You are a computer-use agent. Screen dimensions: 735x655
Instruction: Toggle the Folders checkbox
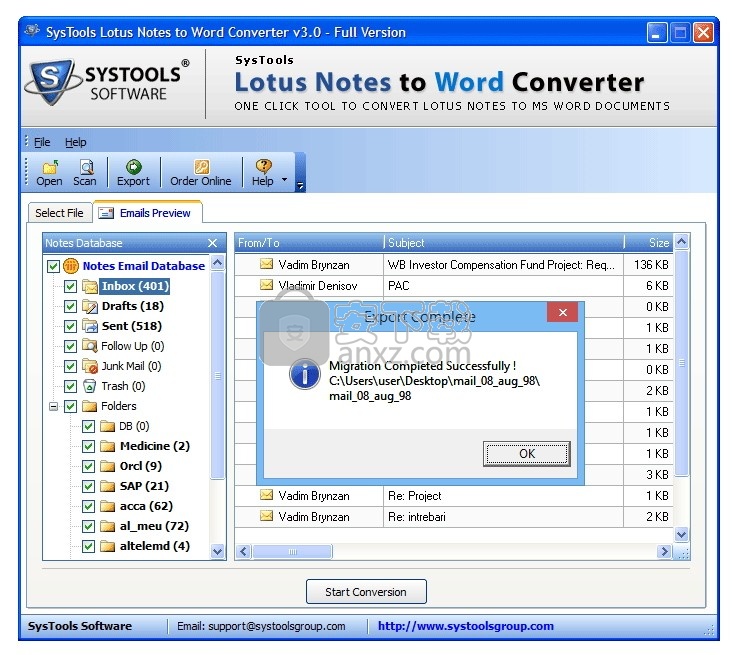click(x=70, y=407)
